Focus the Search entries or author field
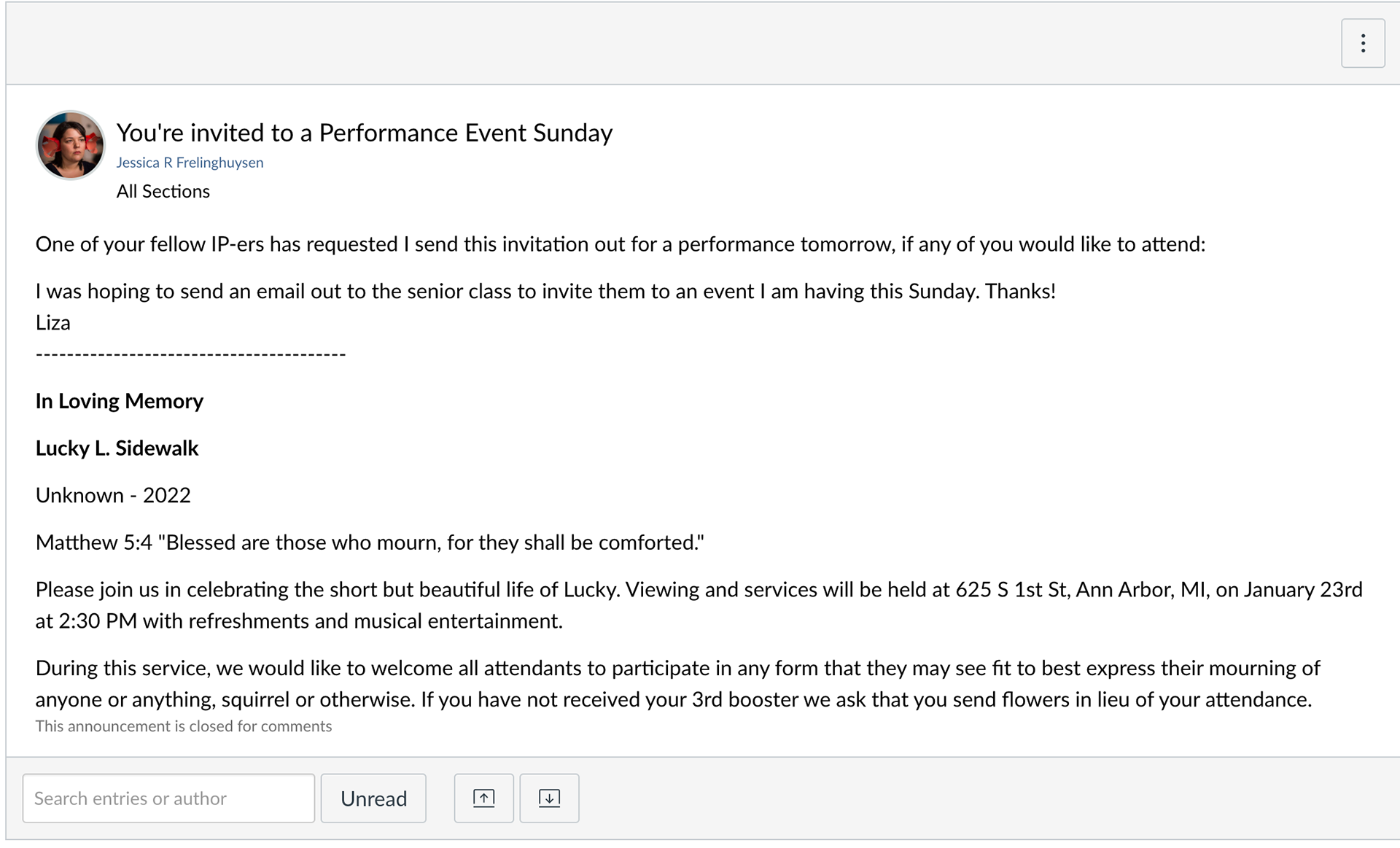This screenshot has height=848, width=1400. coord(168,798)
